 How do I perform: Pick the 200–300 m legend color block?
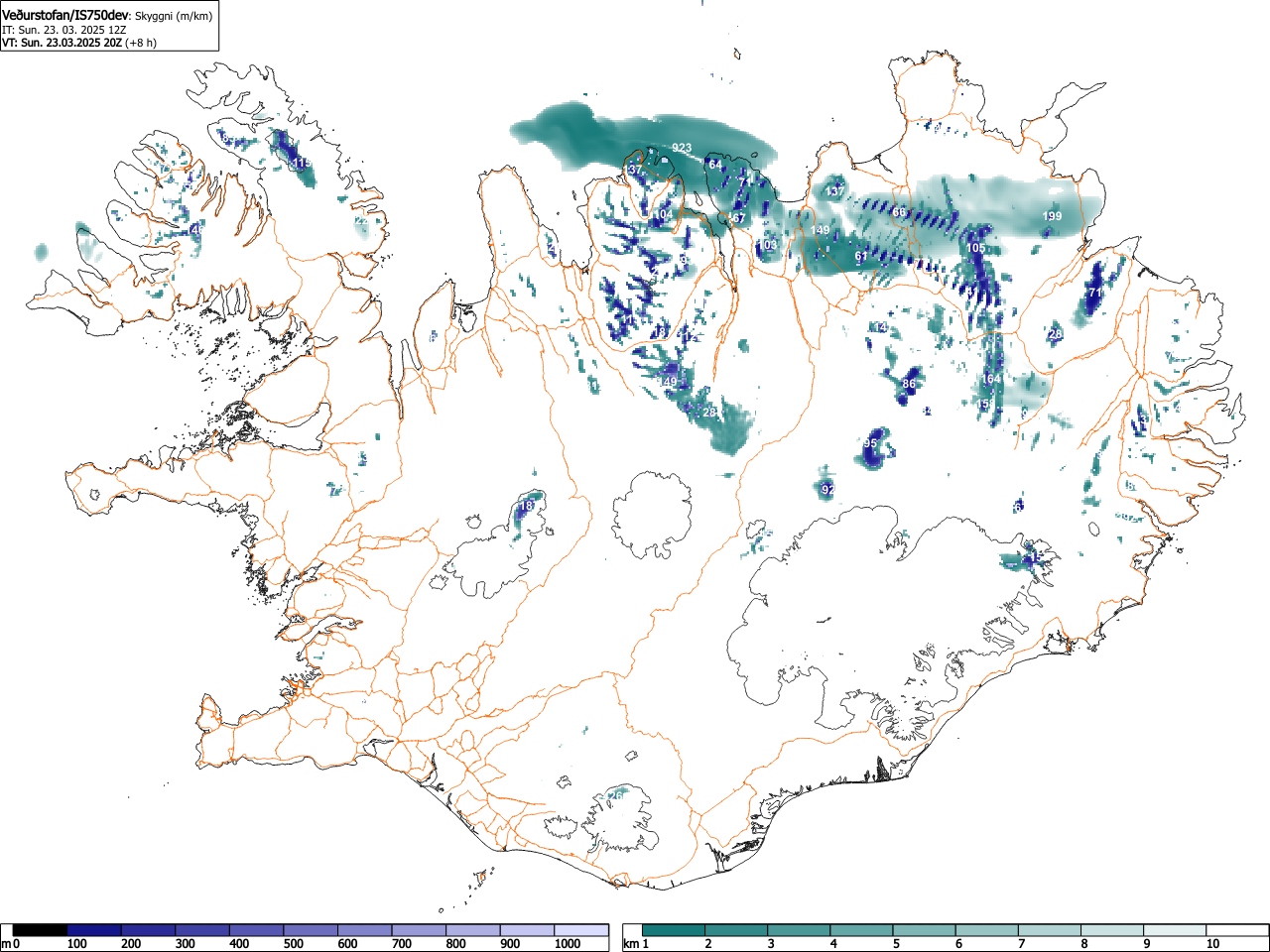click(x=149, y=930)
